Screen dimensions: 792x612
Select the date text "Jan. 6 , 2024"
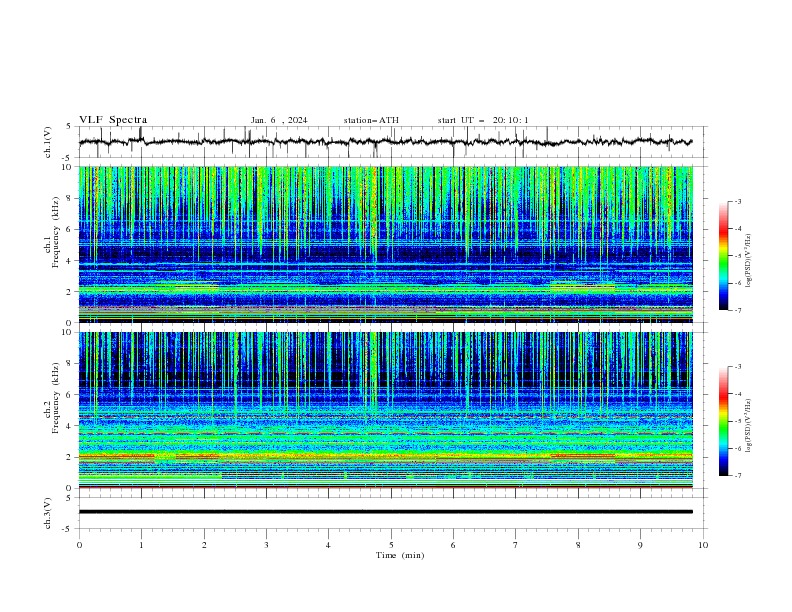click(279, 120)
